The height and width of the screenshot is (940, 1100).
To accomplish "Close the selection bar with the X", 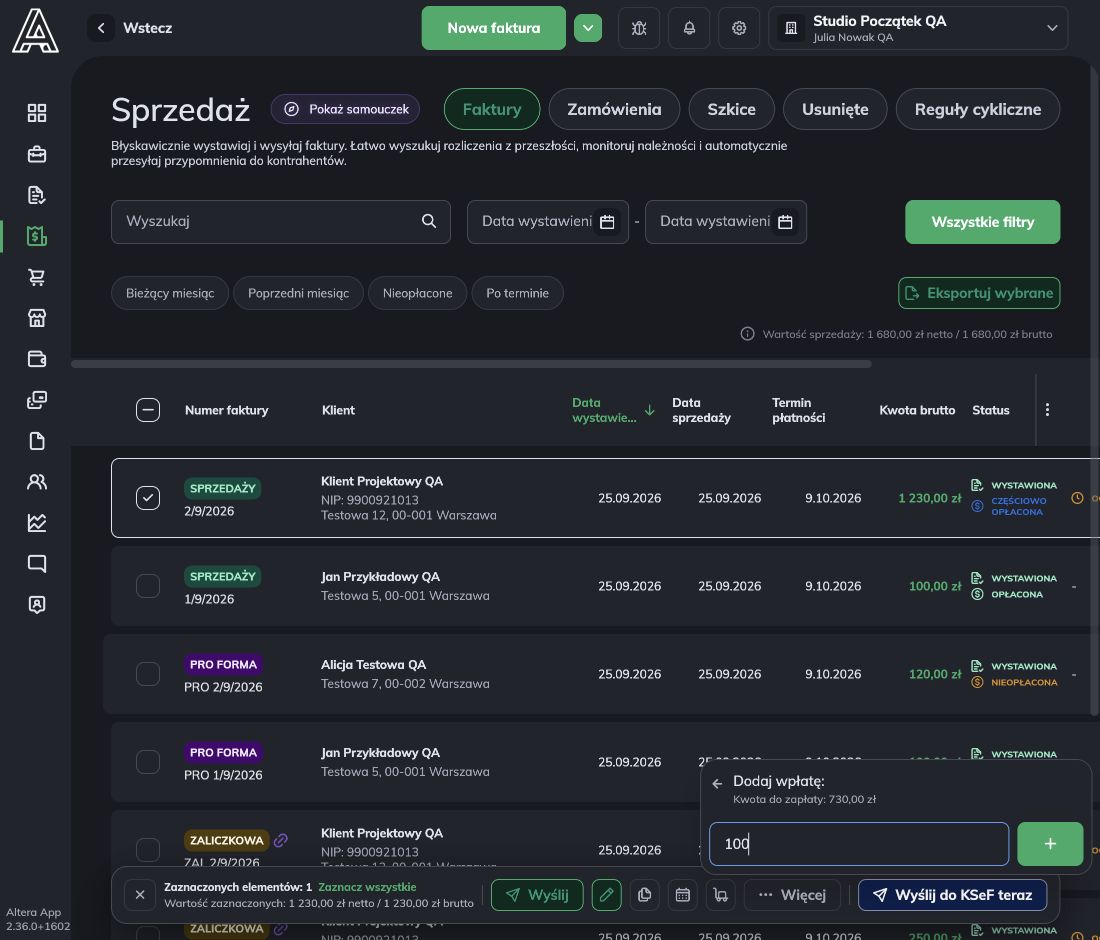I will (x=140, y=895).
